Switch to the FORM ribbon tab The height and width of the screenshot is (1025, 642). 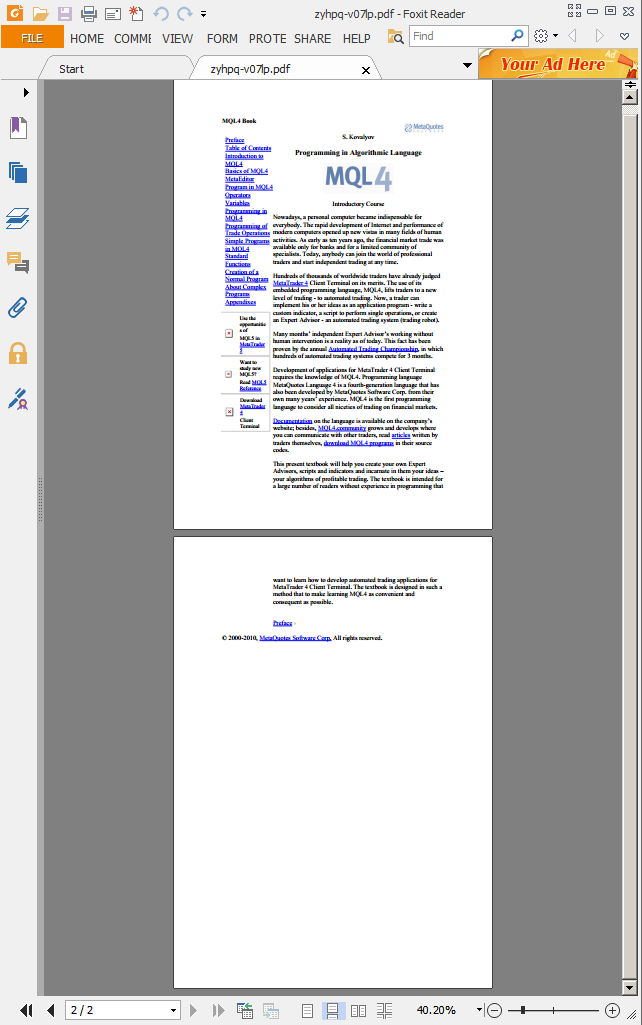coord(222,39)
